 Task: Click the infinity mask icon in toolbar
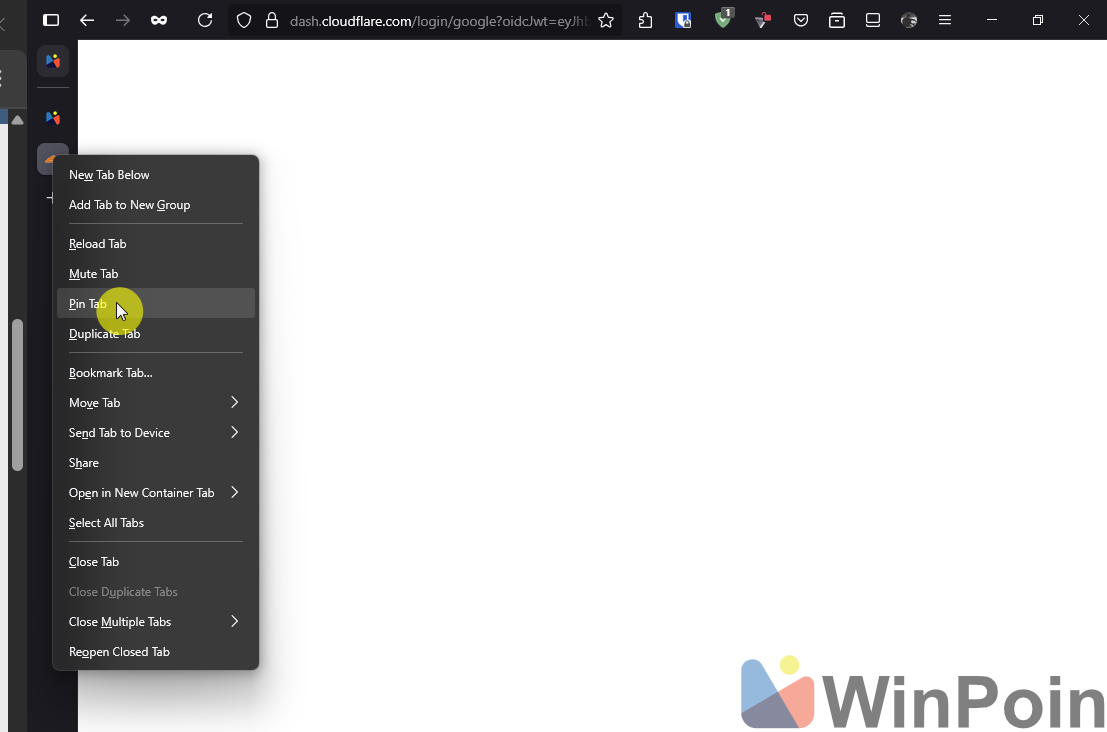[159, 20]
